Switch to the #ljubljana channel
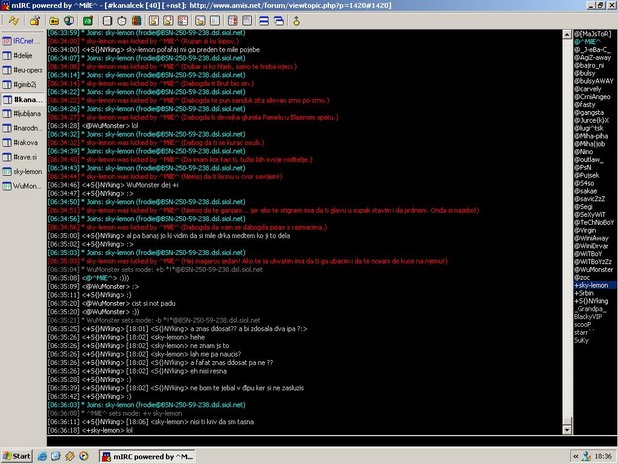Viewport: 618px width, 464px height. click(22, 114)
